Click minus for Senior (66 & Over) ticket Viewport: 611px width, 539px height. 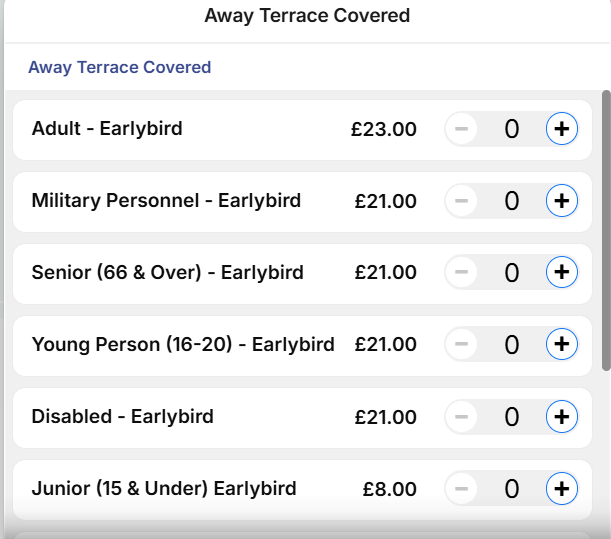coord(461,273)
